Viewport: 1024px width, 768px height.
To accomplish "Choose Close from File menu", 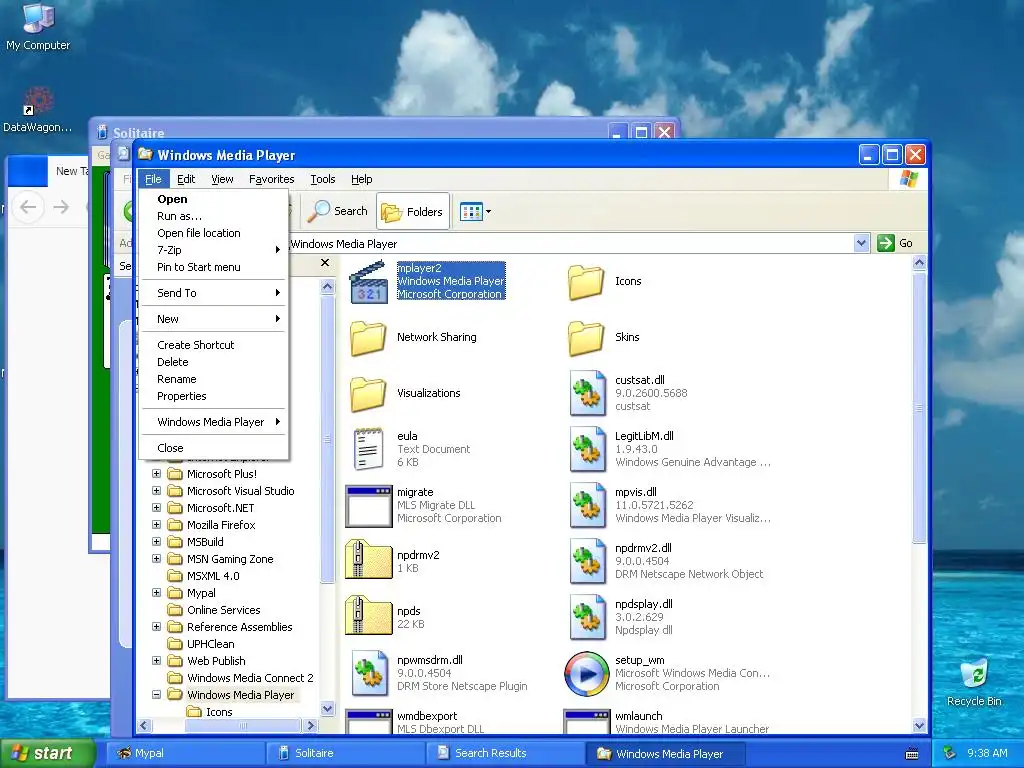I will point(214,448).
